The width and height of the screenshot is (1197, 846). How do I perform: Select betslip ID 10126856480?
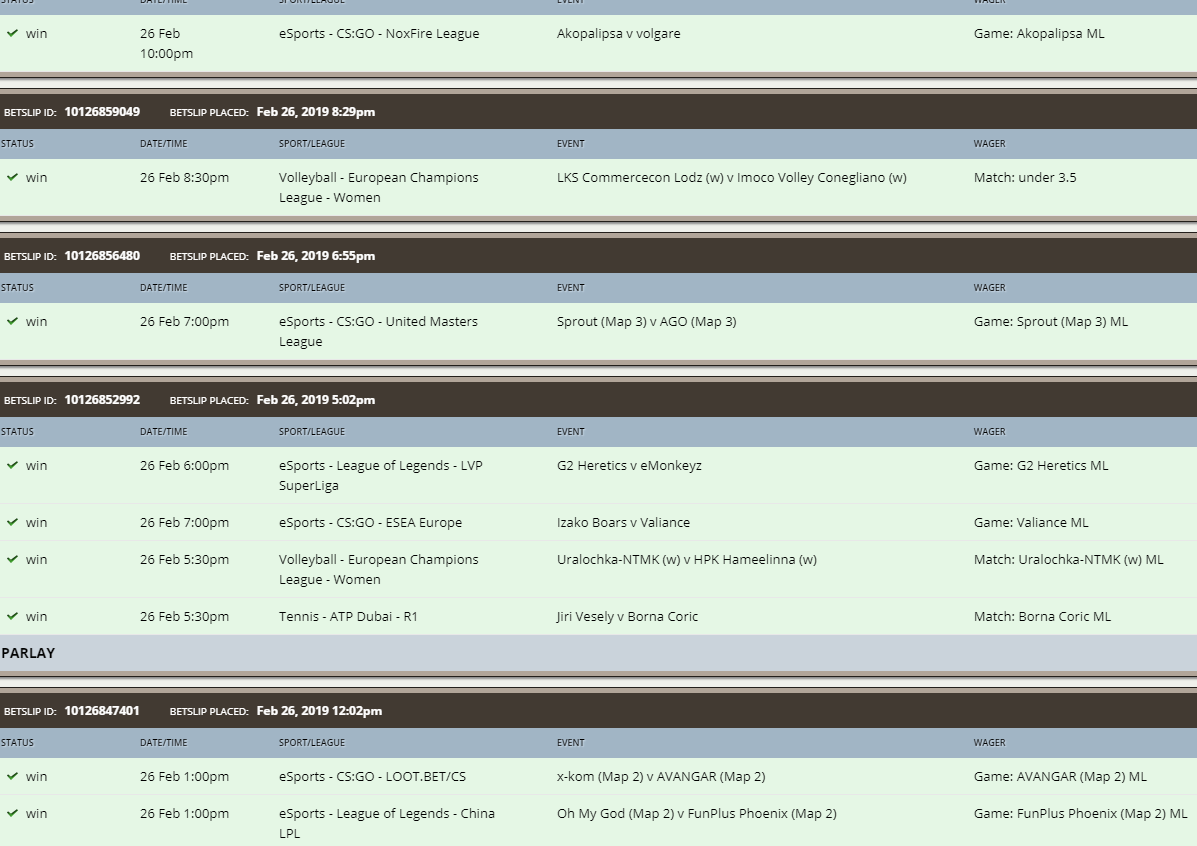click(102, 256)
